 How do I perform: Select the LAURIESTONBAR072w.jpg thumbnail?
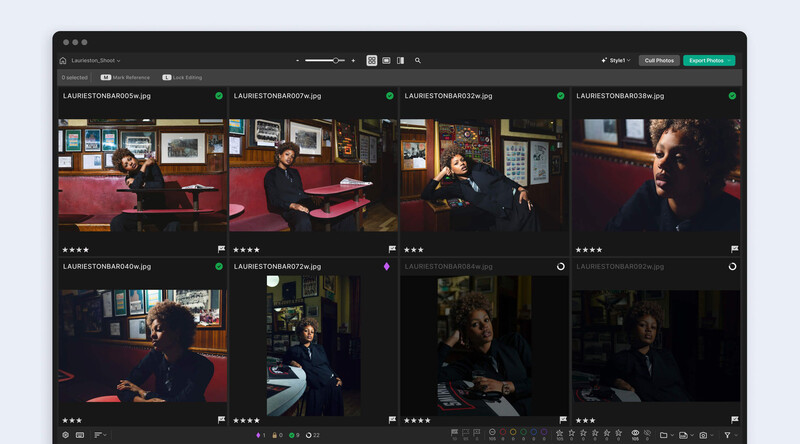pos(314,346)
